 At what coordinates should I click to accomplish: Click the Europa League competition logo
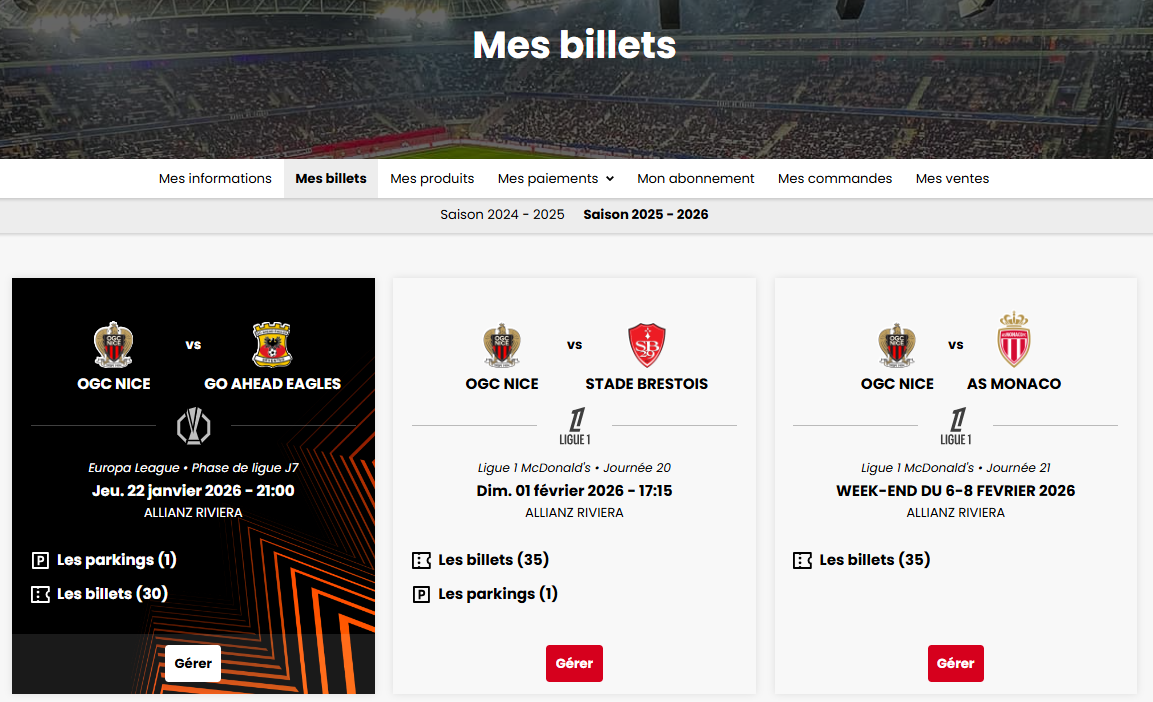[x=193, y=426]
